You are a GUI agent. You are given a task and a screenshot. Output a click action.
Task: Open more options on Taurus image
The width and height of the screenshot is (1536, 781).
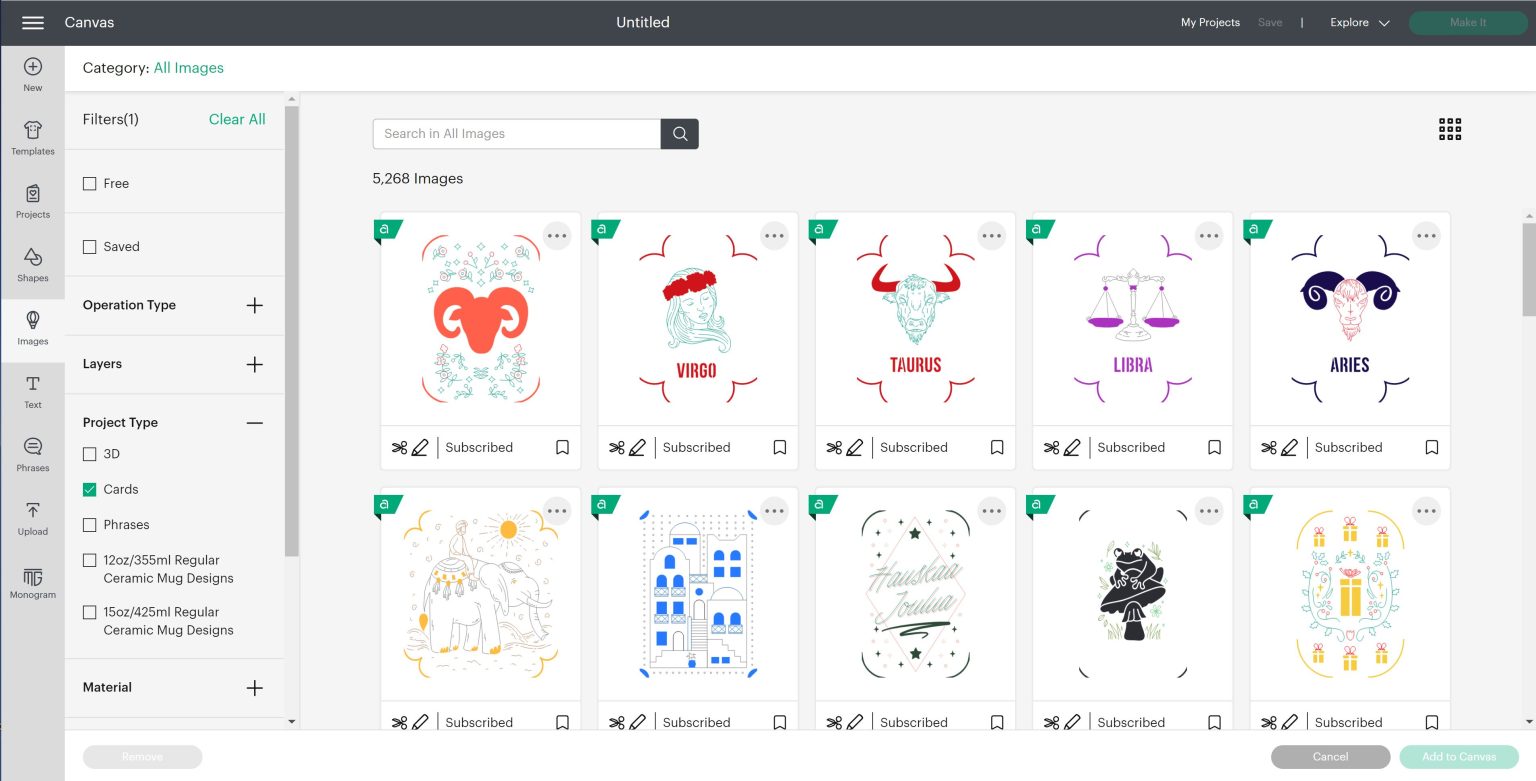991,236
